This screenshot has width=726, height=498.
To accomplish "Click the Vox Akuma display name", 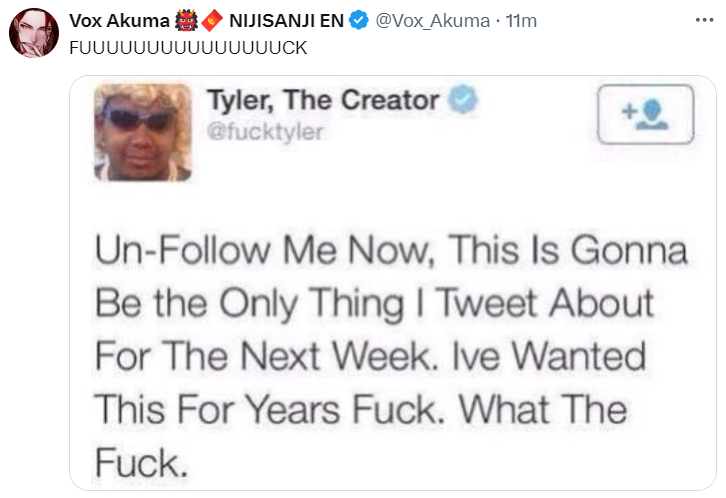I will [x=118, y=21].
